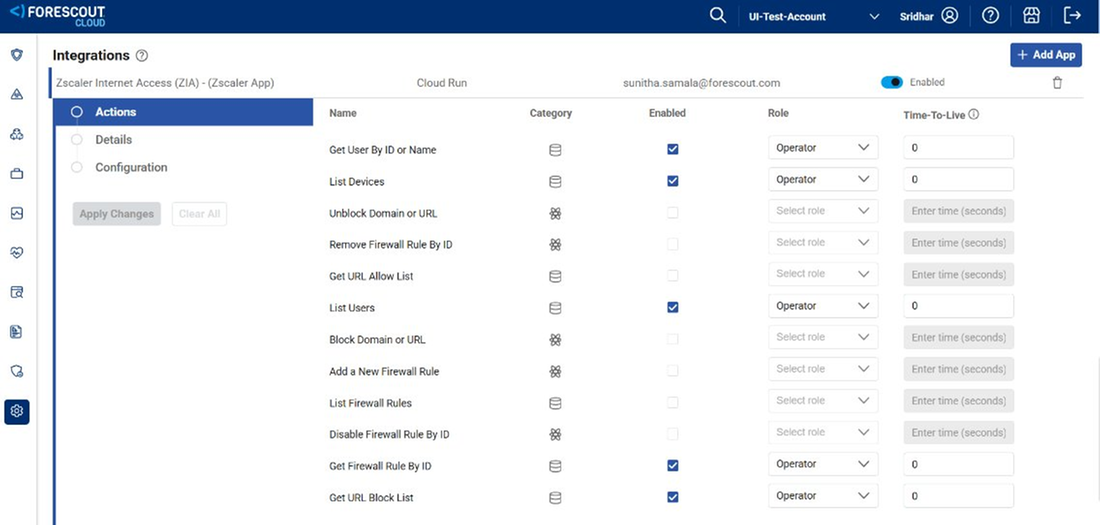Uncheck Enabled for List Devices
Screen dimensions: 1100x525
(x=673, y=180)
